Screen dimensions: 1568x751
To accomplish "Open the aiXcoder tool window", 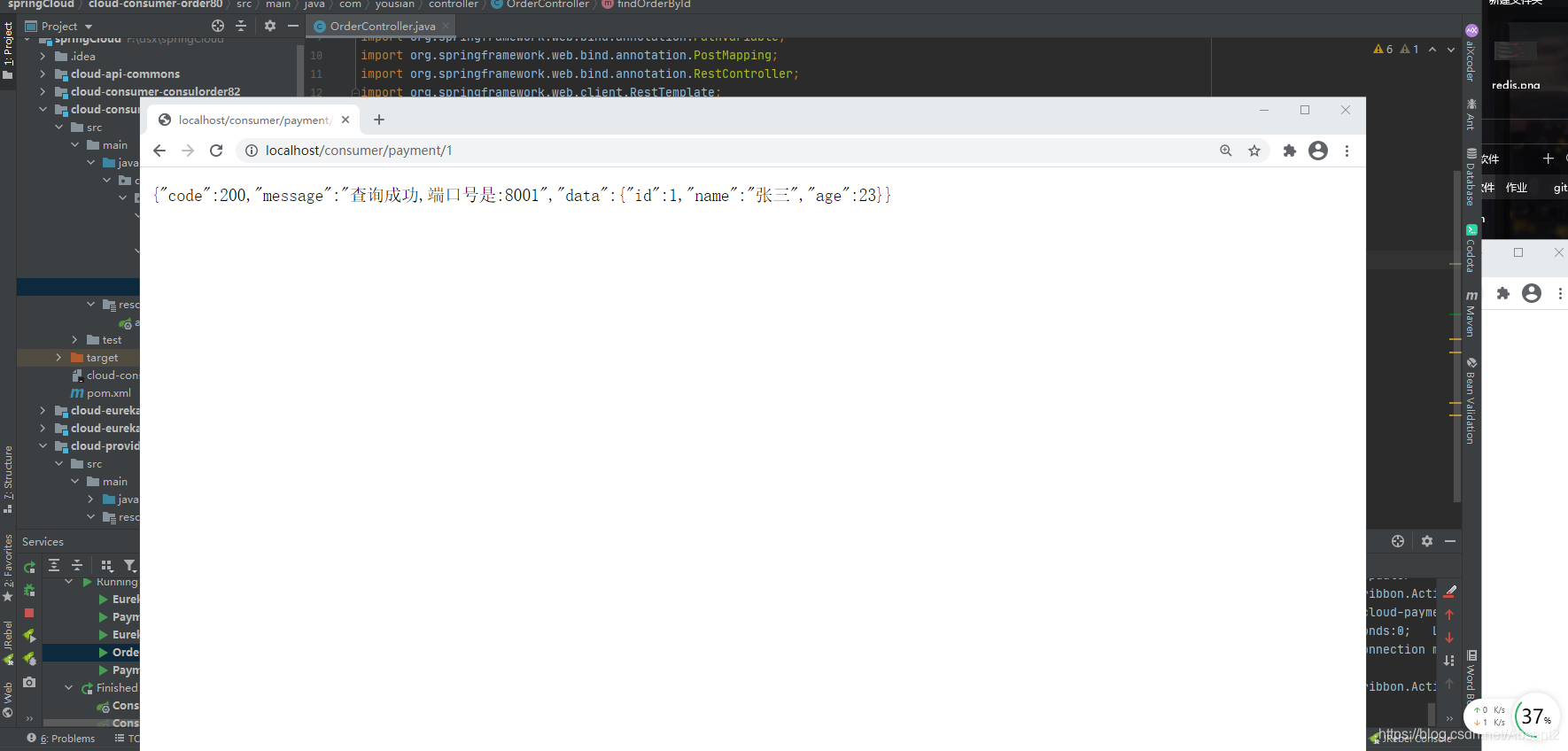I will [1471, 52].
